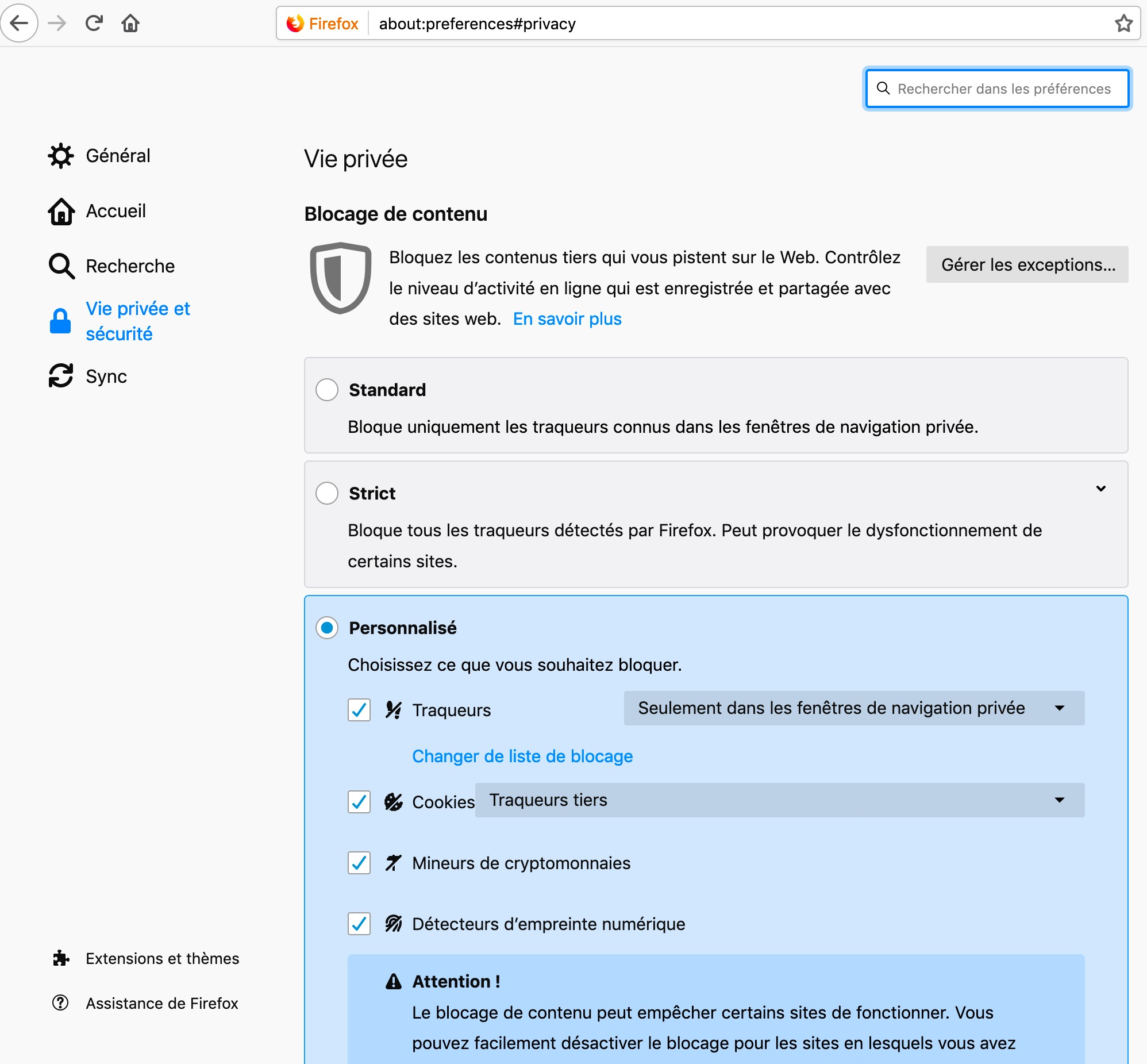Open the Traqueurs private windows dropdown
1147x1064 pixels.
click(x=853, y=708)
